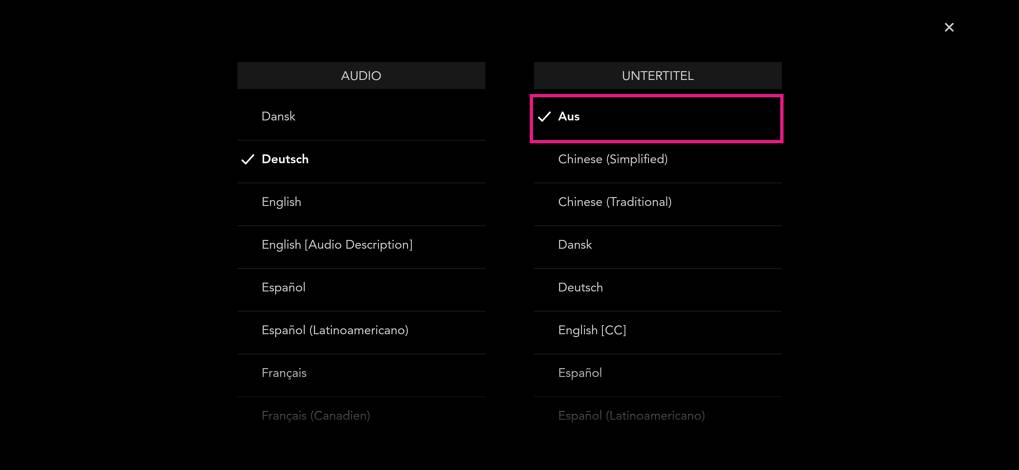Image resolution: width=1019 pixels, height=470 pixels.
Task: Click the UNTERTITEL column header
Action: click(657, 76)
